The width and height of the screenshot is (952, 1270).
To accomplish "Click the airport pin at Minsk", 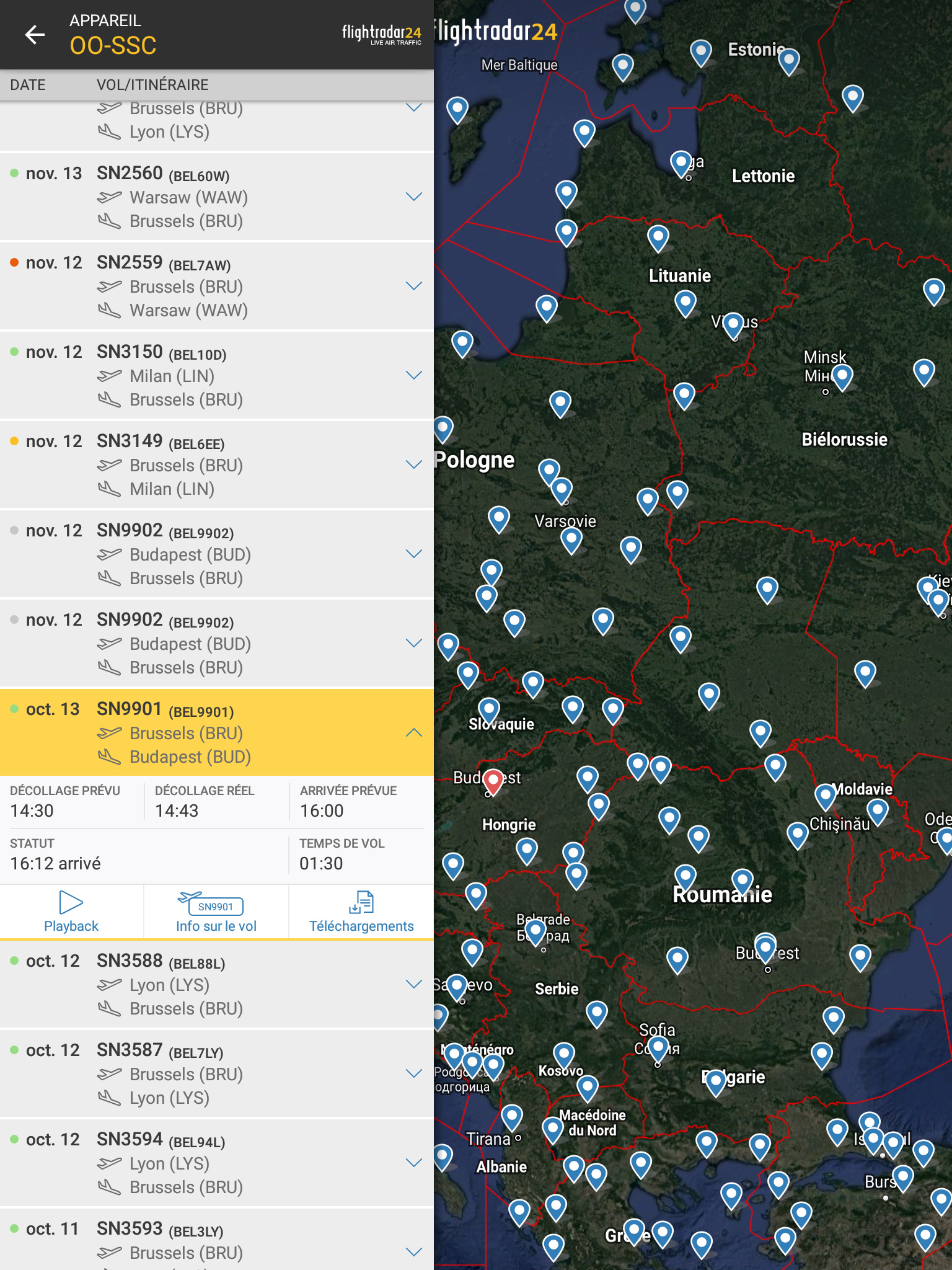I will point(842,377).
